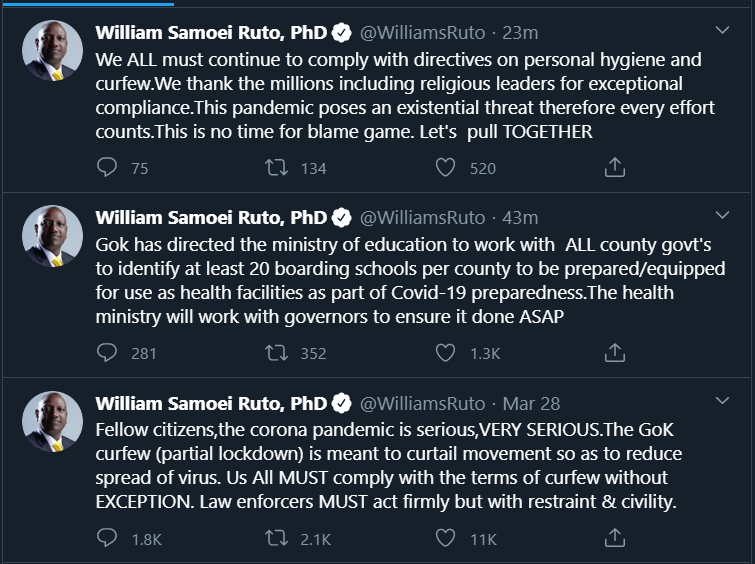
Task: Share the 23m-old tweet
Action: (x=615, y=167)
